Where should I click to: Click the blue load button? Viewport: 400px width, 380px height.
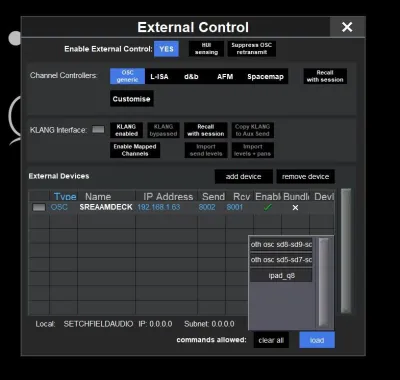(x=317, y=340)
